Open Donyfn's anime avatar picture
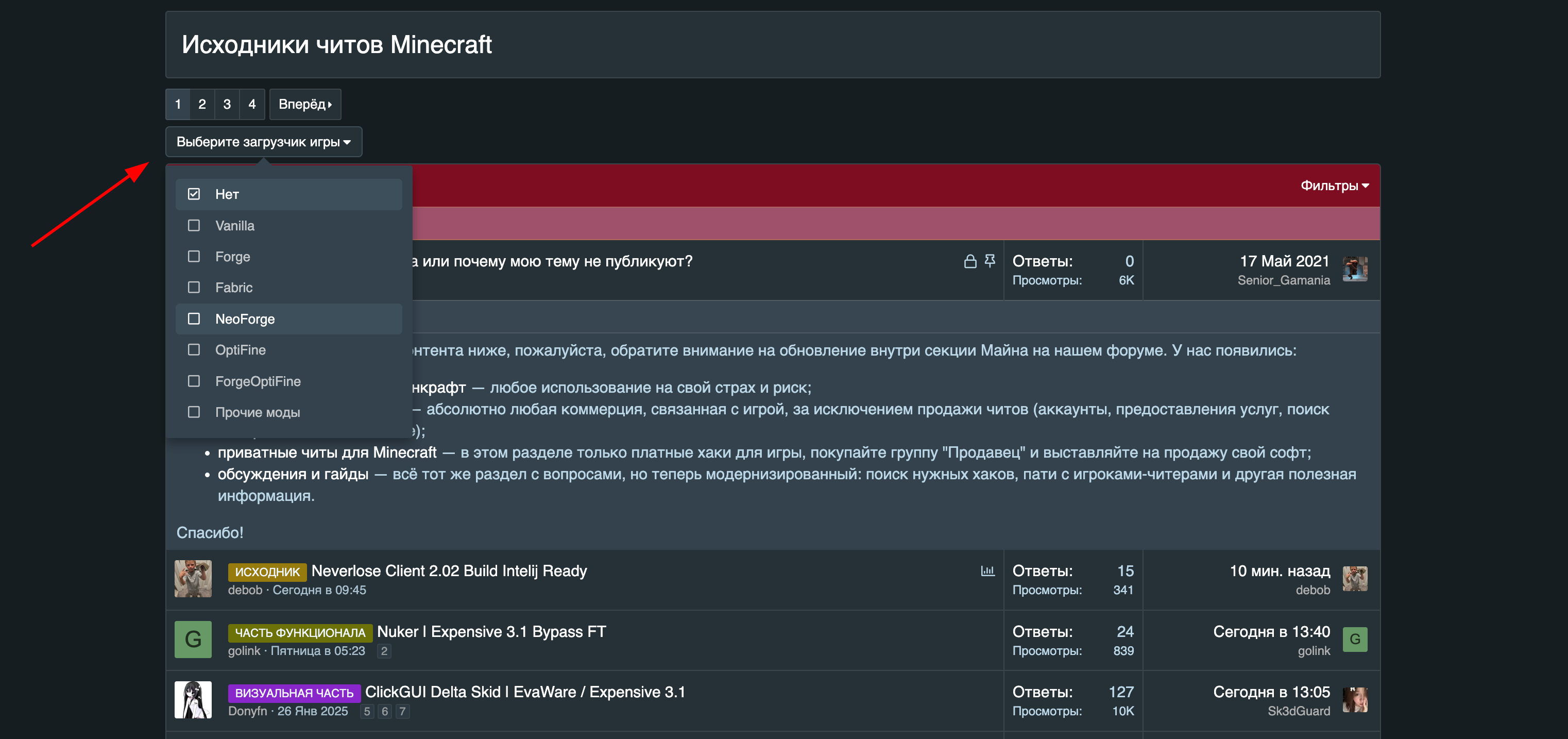This screenshot has height=739, width=1568. click(x=193, y=700)
